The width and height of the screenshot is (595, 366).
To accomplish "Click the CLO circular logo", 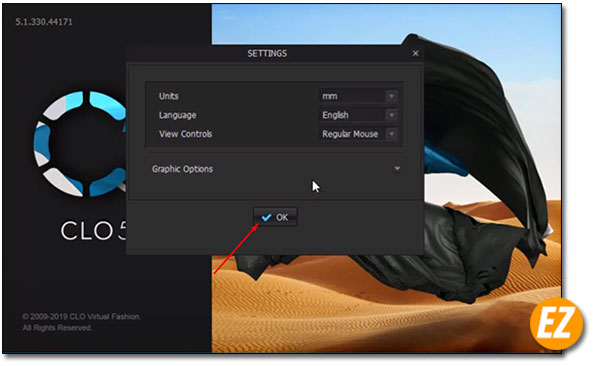I will click(80, 143).
